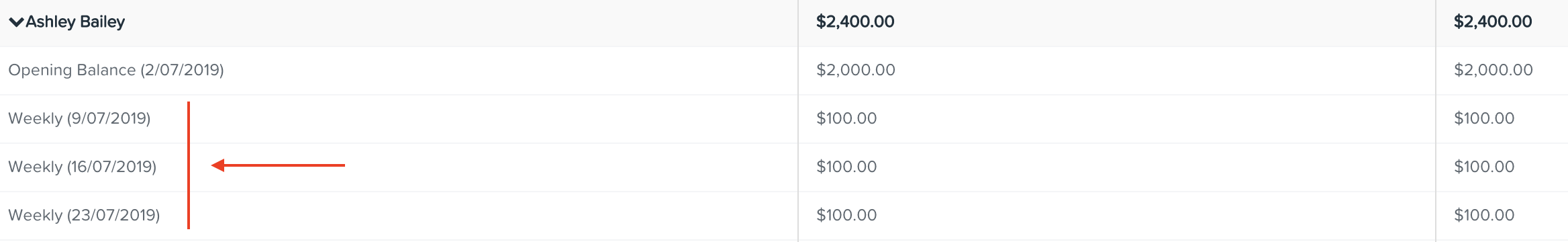This screenshot has width=1568, height=242.
Task: Open the Weekly (9/07/2019) entry
Action: (x=79, y=118)
